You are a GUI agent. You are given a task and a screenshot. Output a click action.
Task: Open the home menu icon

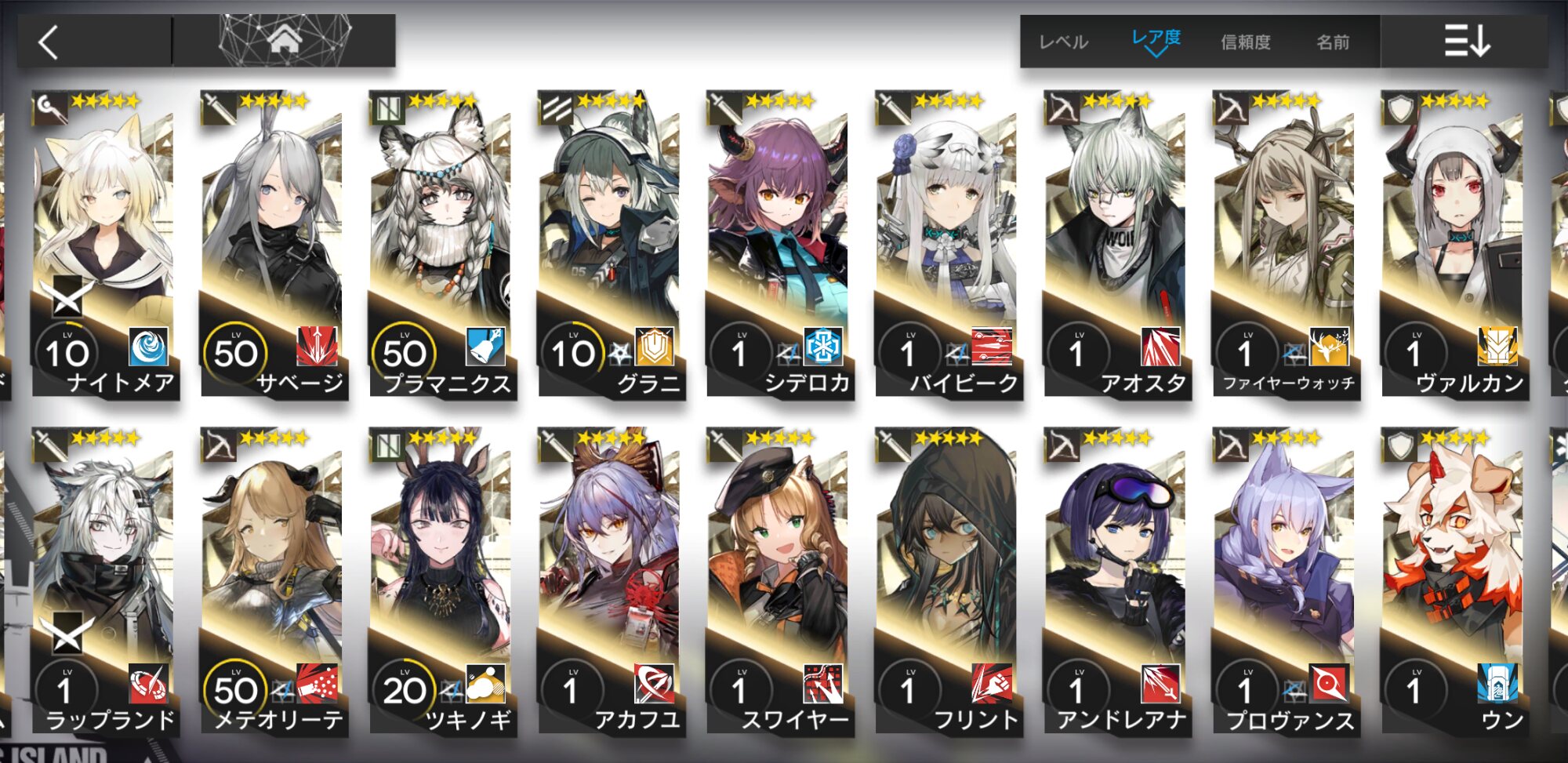click(285, 38)
